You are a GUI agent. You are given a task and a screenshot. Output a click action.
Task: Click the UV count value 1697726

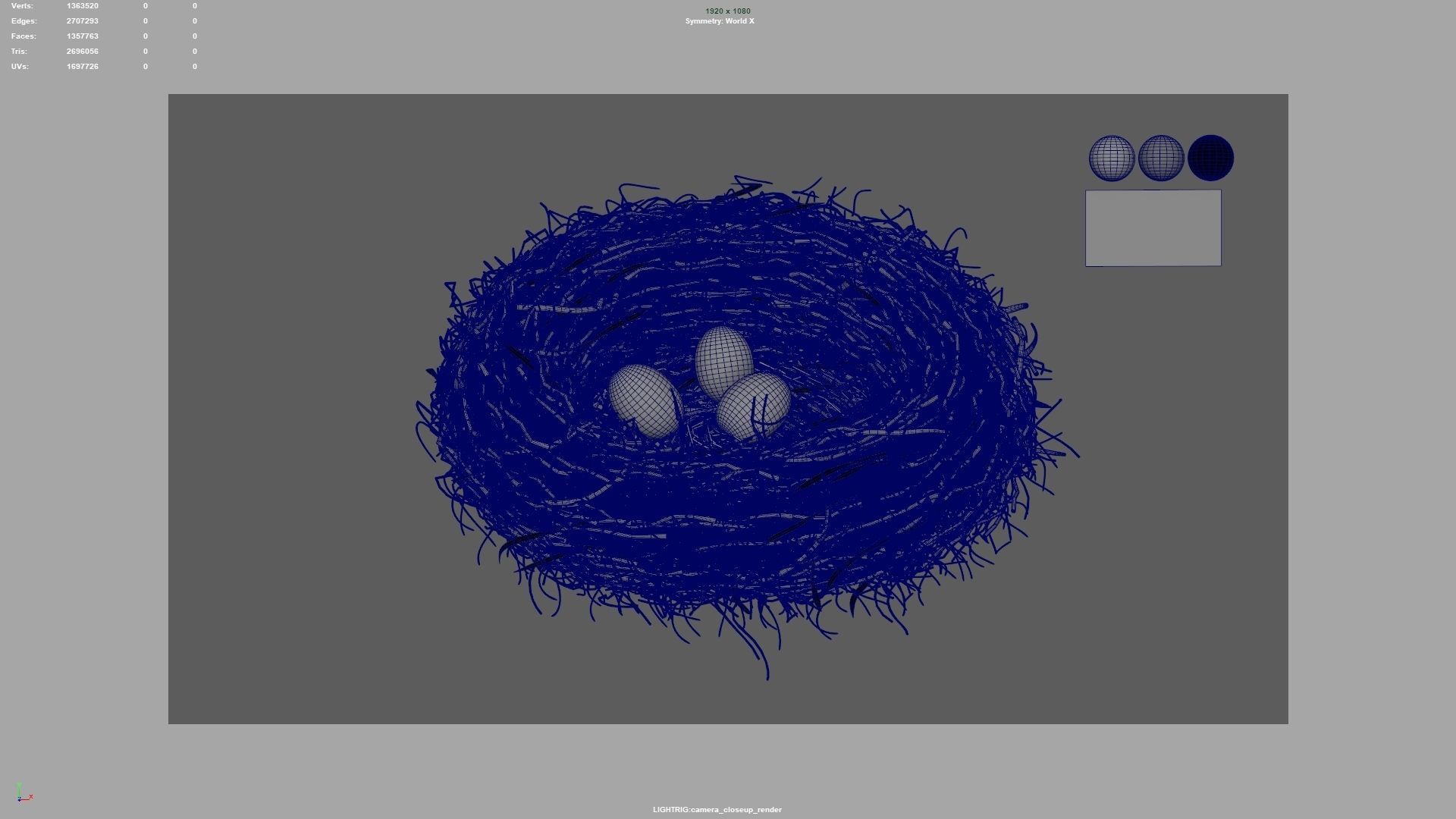(x=83, y=67)
